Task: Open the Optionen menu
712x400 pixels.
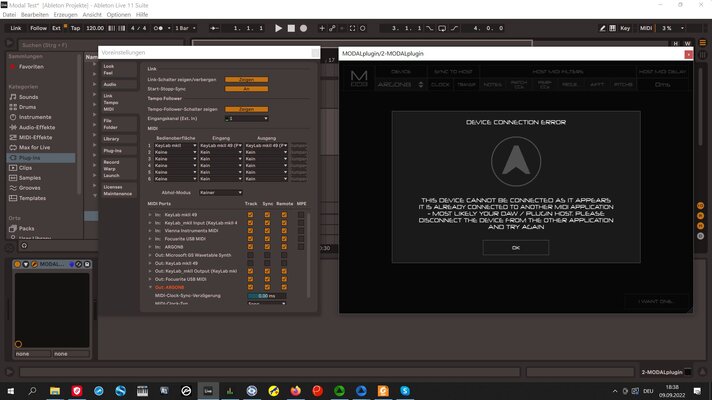Action: [119, 15]
